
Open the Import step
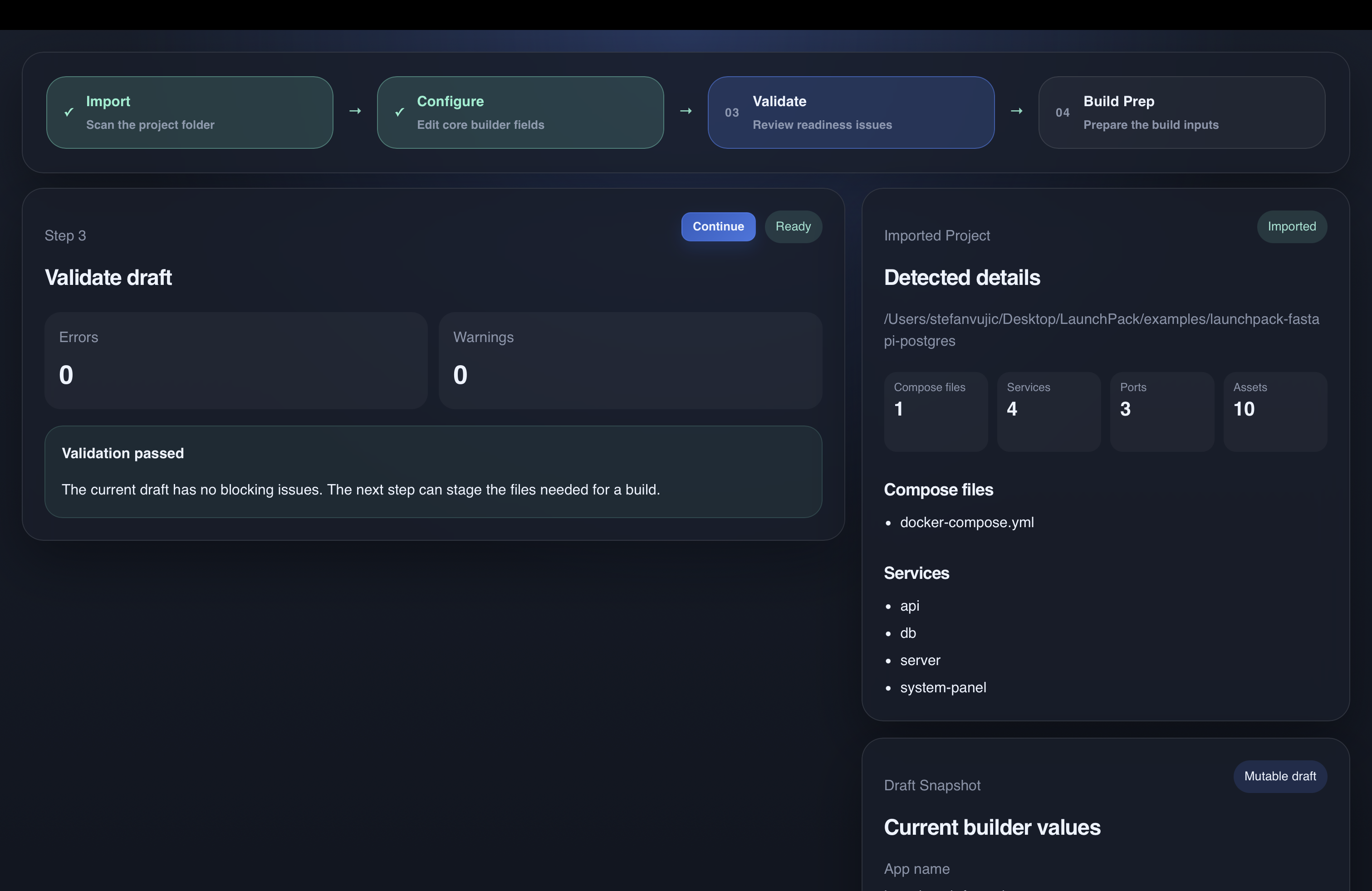click(190, 113)
